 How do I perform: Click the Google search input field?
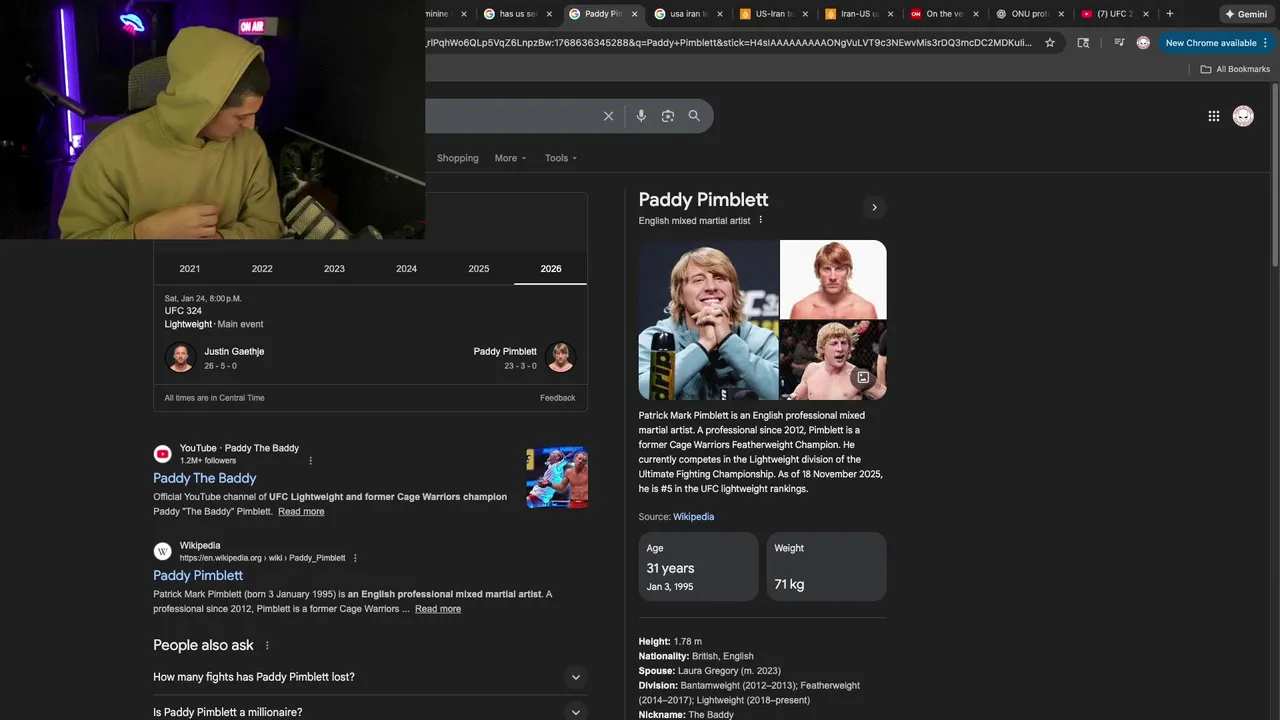pyautogui.click(x=510, y=116)
